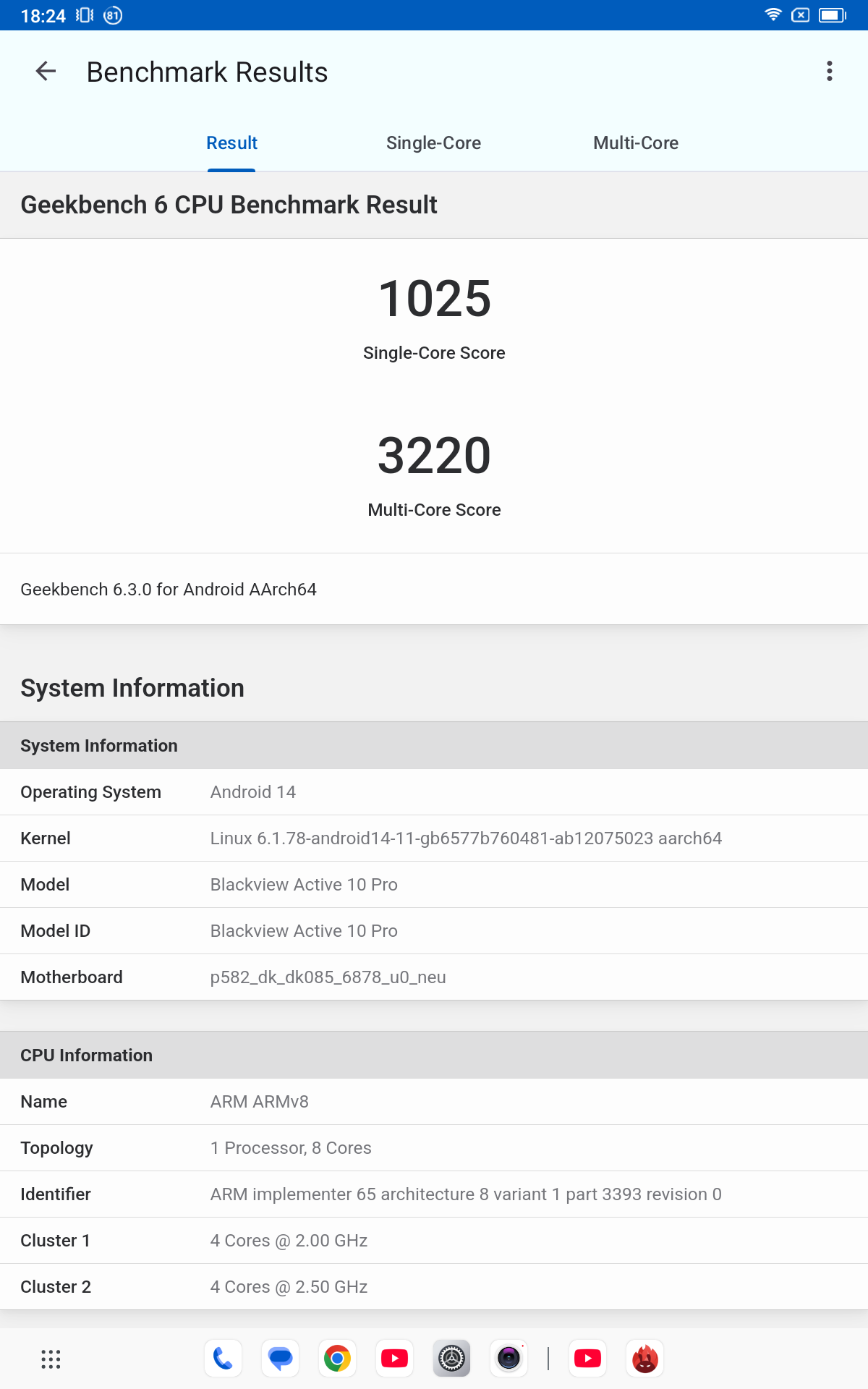The height and width of the screenshot is (1389, 868).
Task: Tap the Topology value 1 Processor, 8 Cores
Action: coord(291,1148)
